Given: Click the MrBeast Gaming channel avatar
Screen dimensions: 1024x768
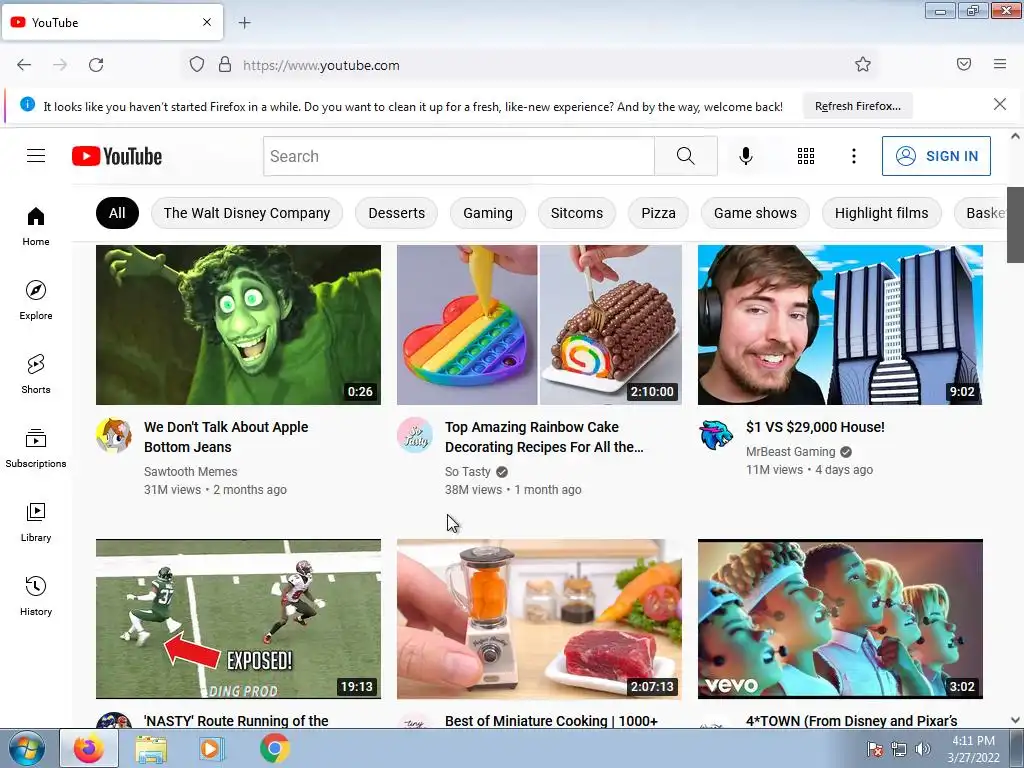Looking at the screenshot, I should (x=716, y=435).
